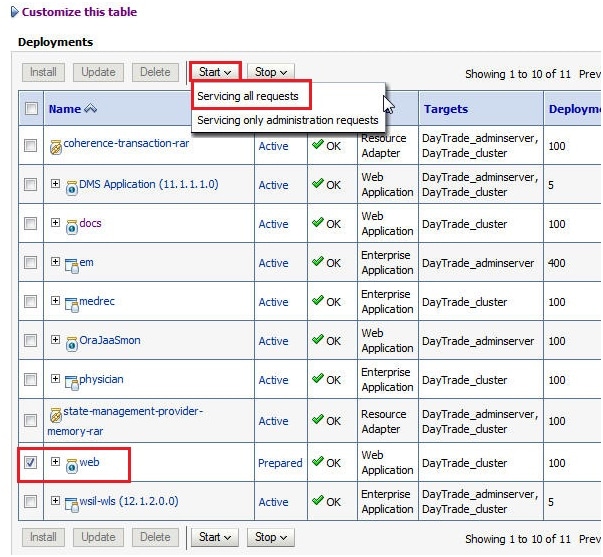603x557 pixels.
Task: Expand the docs tree node
Action: [x=55, y=222]
